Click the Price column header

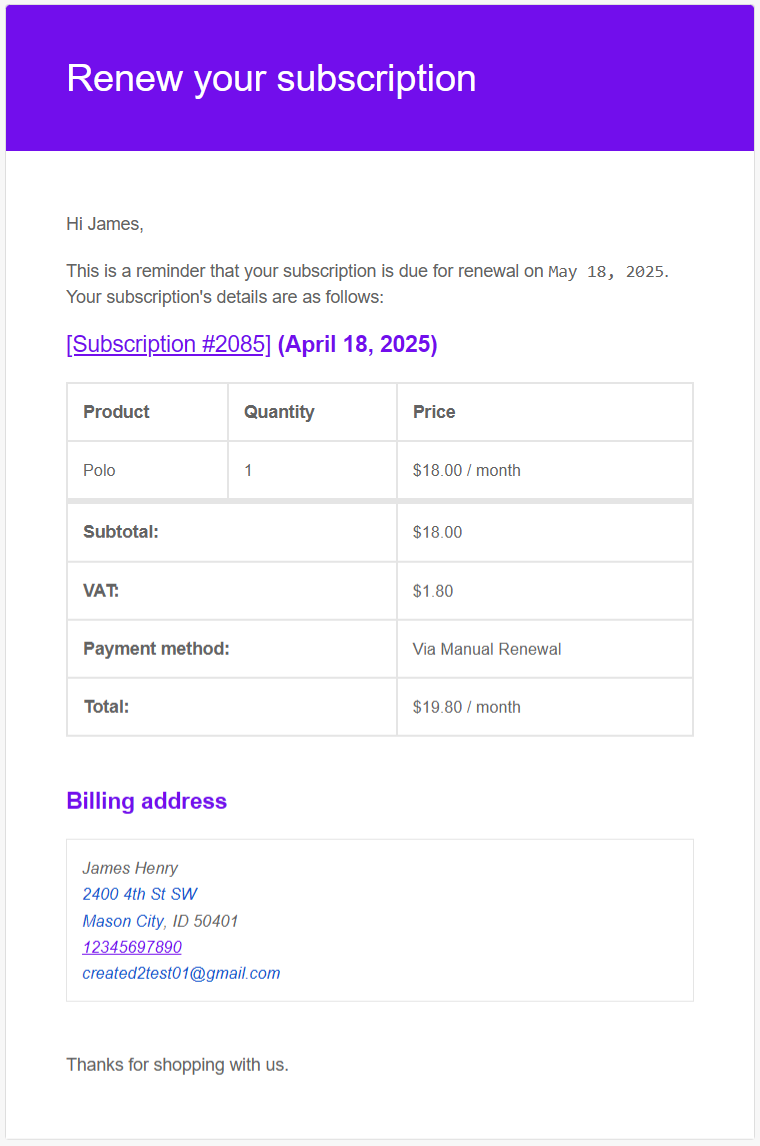point(434,412)
